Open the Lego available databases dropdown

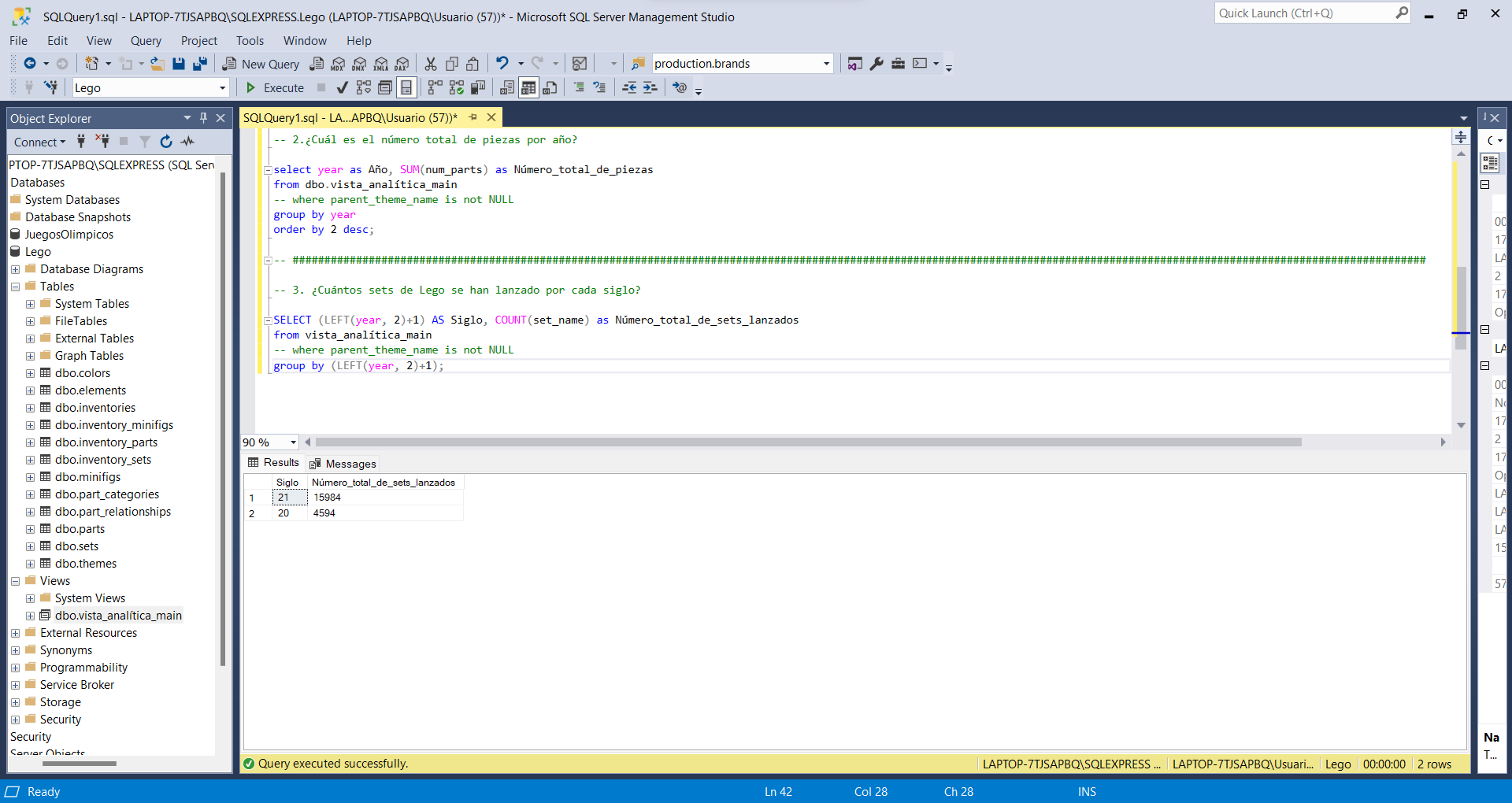222,88
